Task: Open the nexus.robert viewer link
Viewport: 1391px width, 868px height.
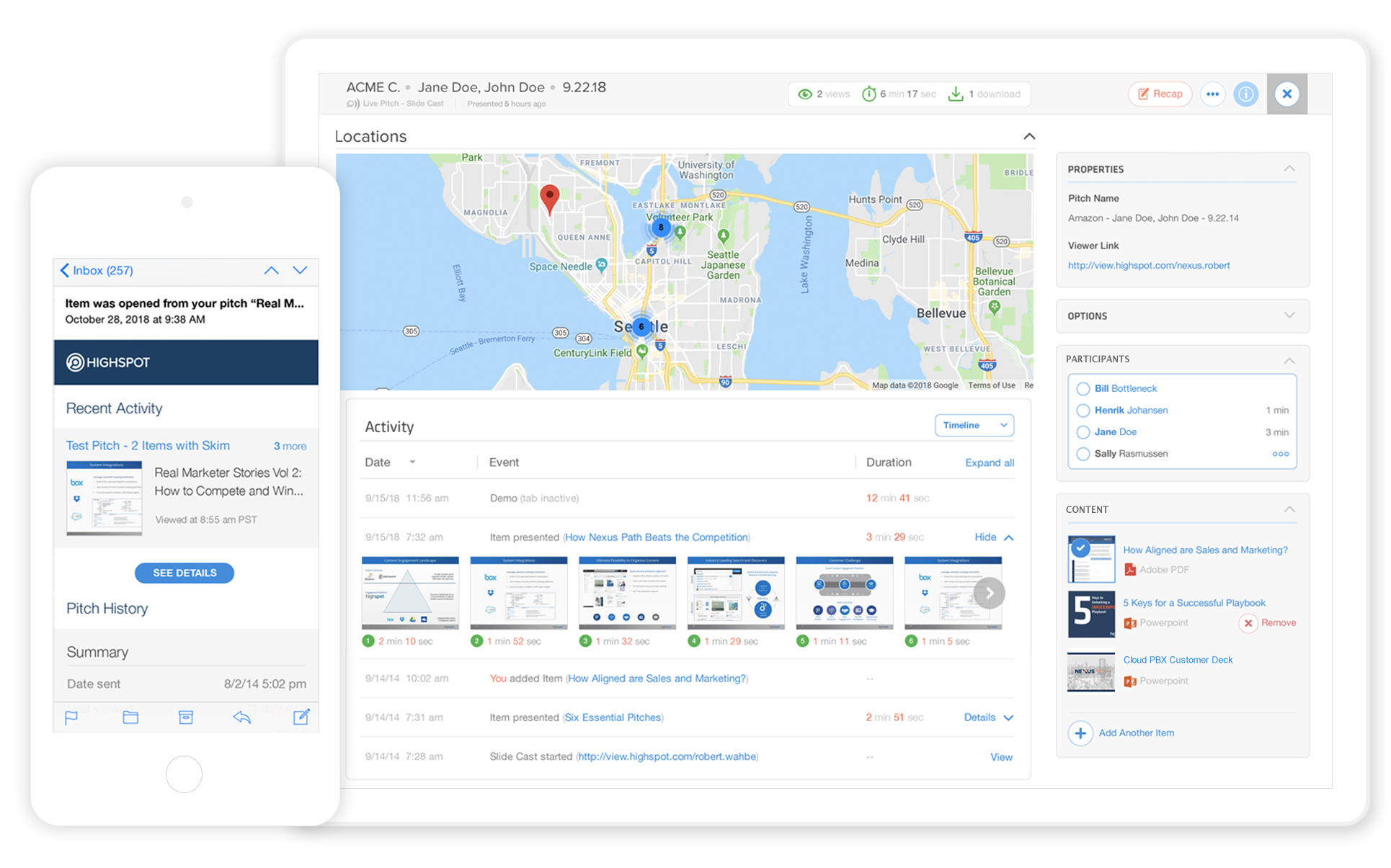Action: [1149, 265]
